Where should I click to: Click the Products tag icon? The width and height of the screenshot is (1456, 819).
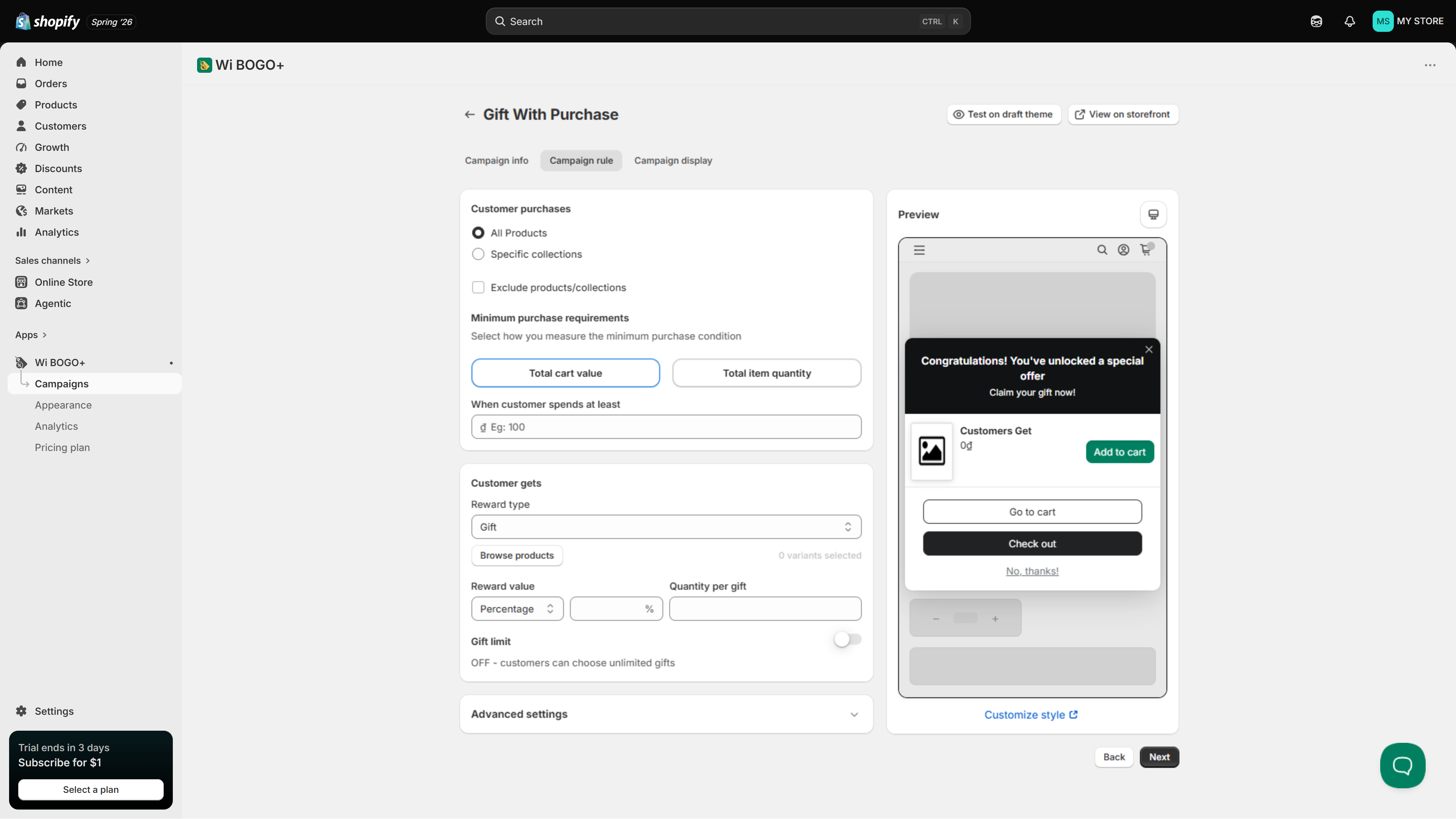[x=22, y=105]
